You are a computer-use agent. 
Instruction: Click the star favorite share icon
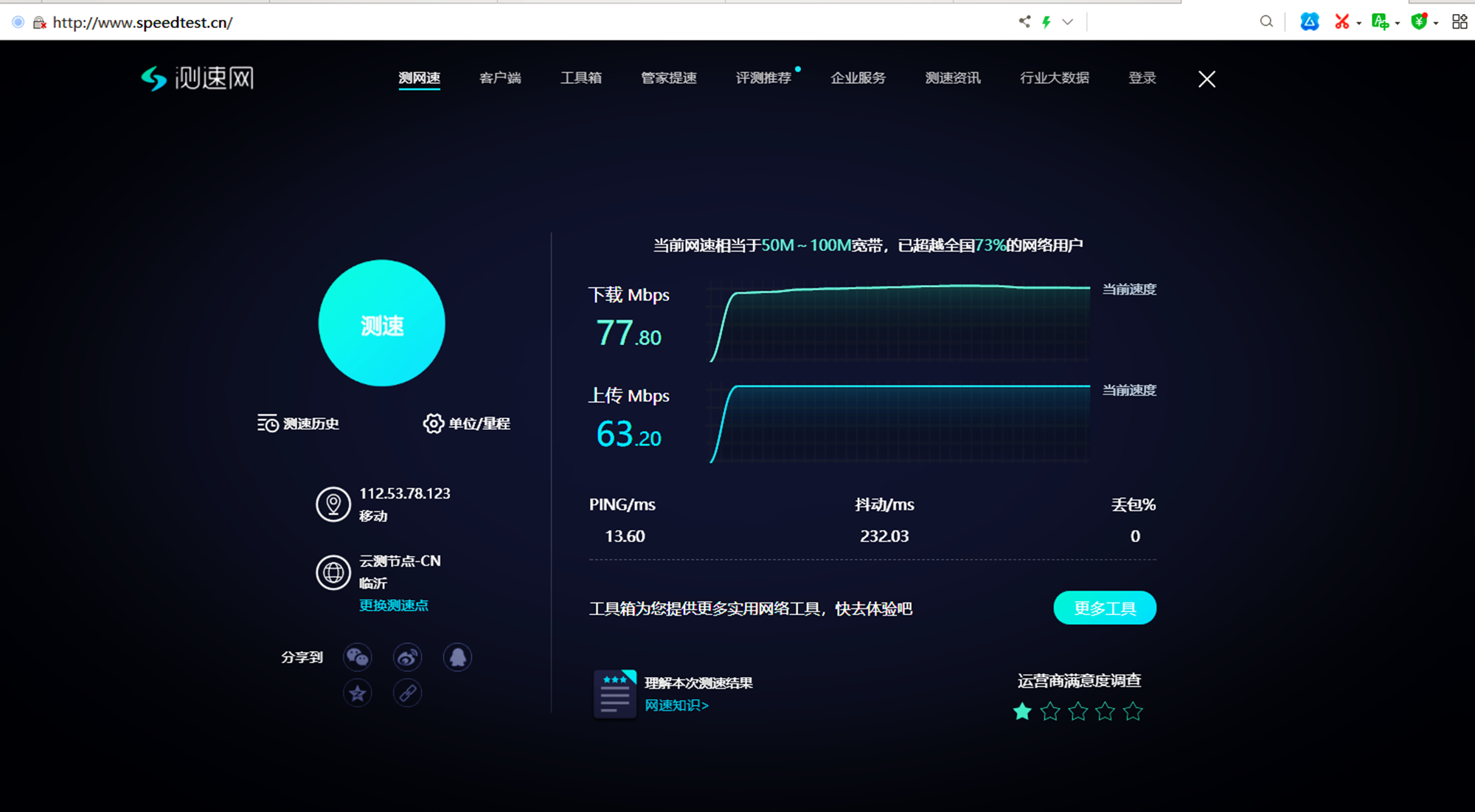click(358, 693)
